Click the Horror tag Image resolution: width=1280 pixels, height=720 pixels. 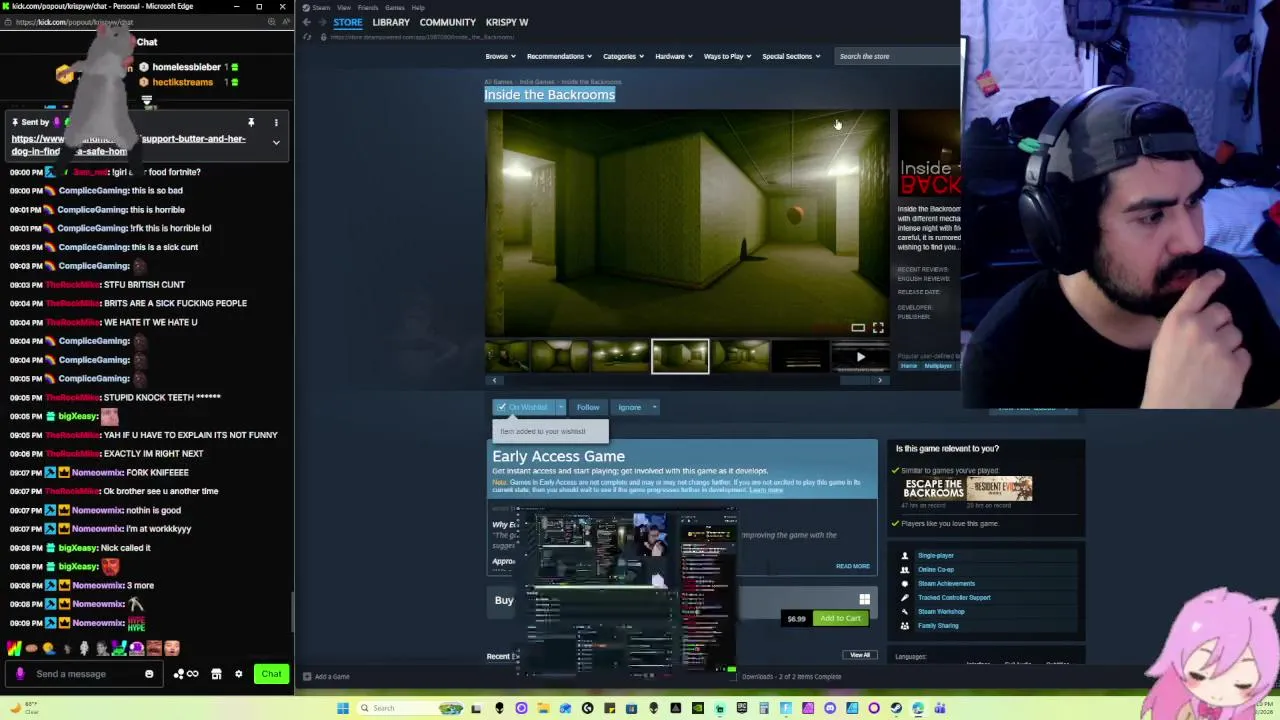pyautogui.click(x=909, y=366)
